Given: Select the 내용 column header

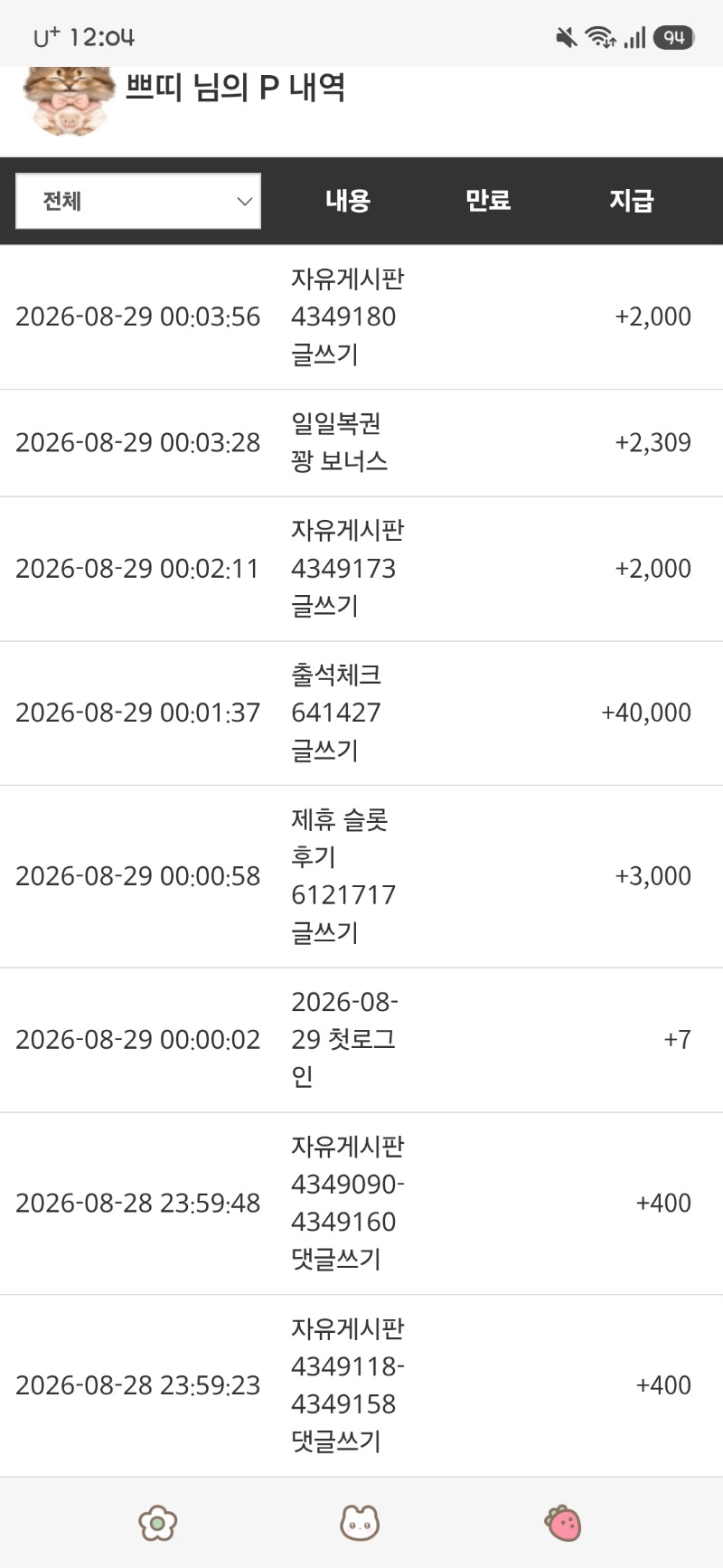Looking at the screenshot, I should (348, 200).
